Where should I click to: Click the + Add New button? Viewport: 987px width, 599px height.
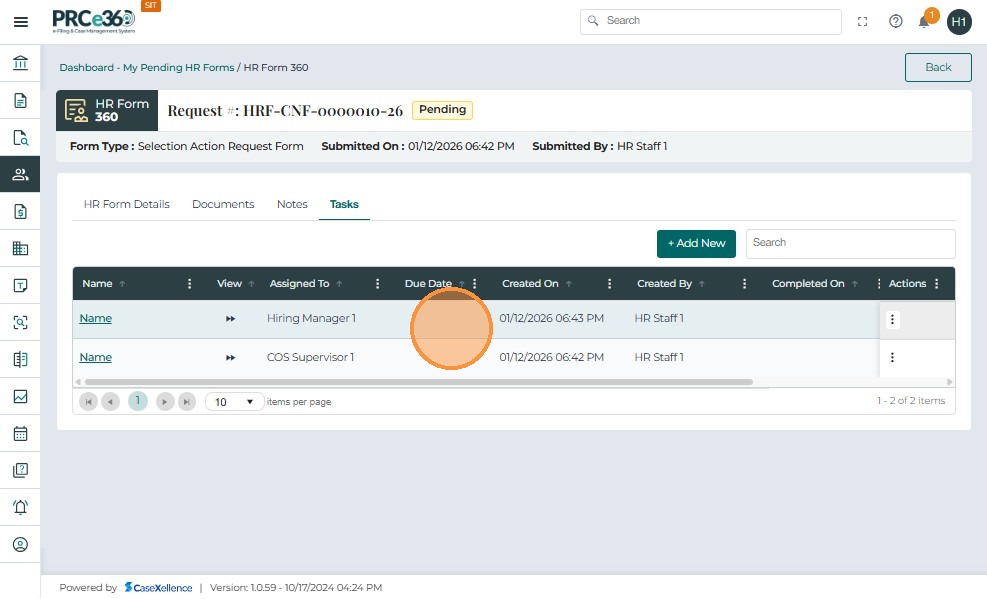pyautogui.click(x=696, y=244)
